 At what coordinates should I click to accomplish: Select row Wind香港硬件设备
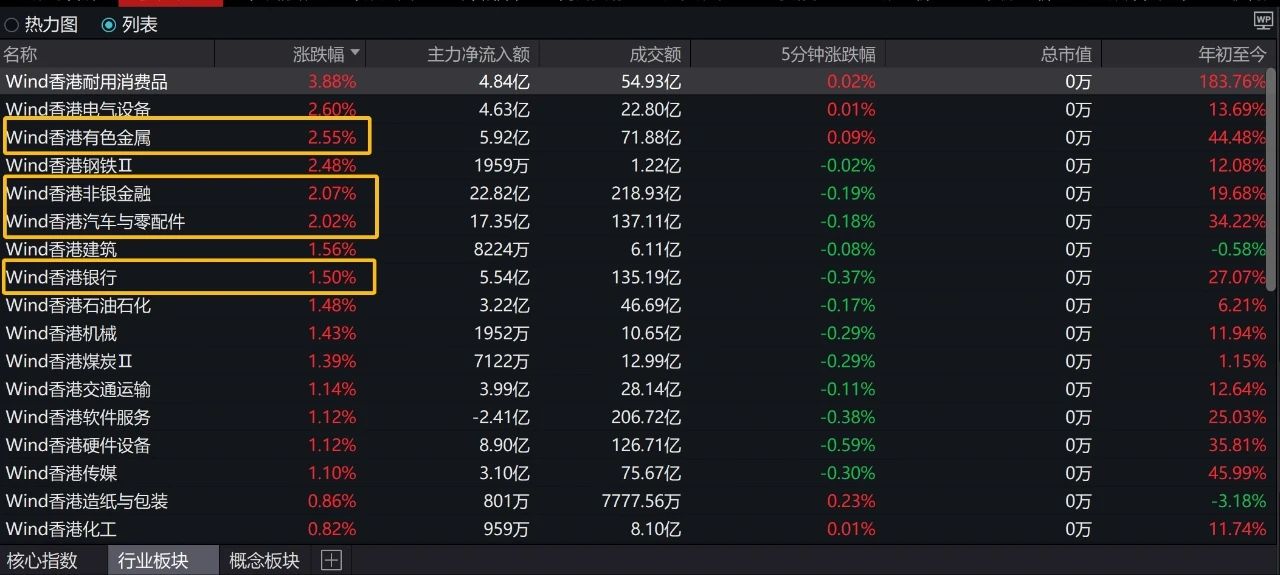coord(634,446)
